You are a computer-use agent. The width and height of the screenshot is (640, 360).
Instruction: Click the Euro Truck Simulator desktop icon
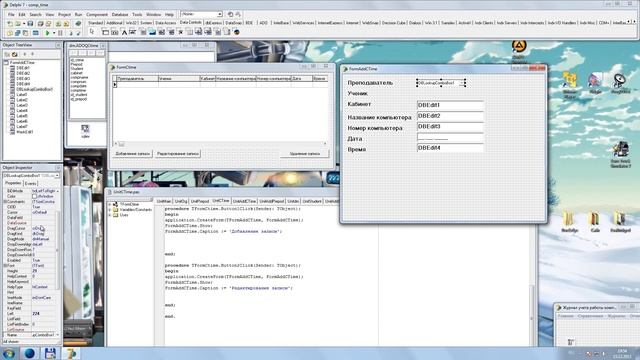(620, 155)
